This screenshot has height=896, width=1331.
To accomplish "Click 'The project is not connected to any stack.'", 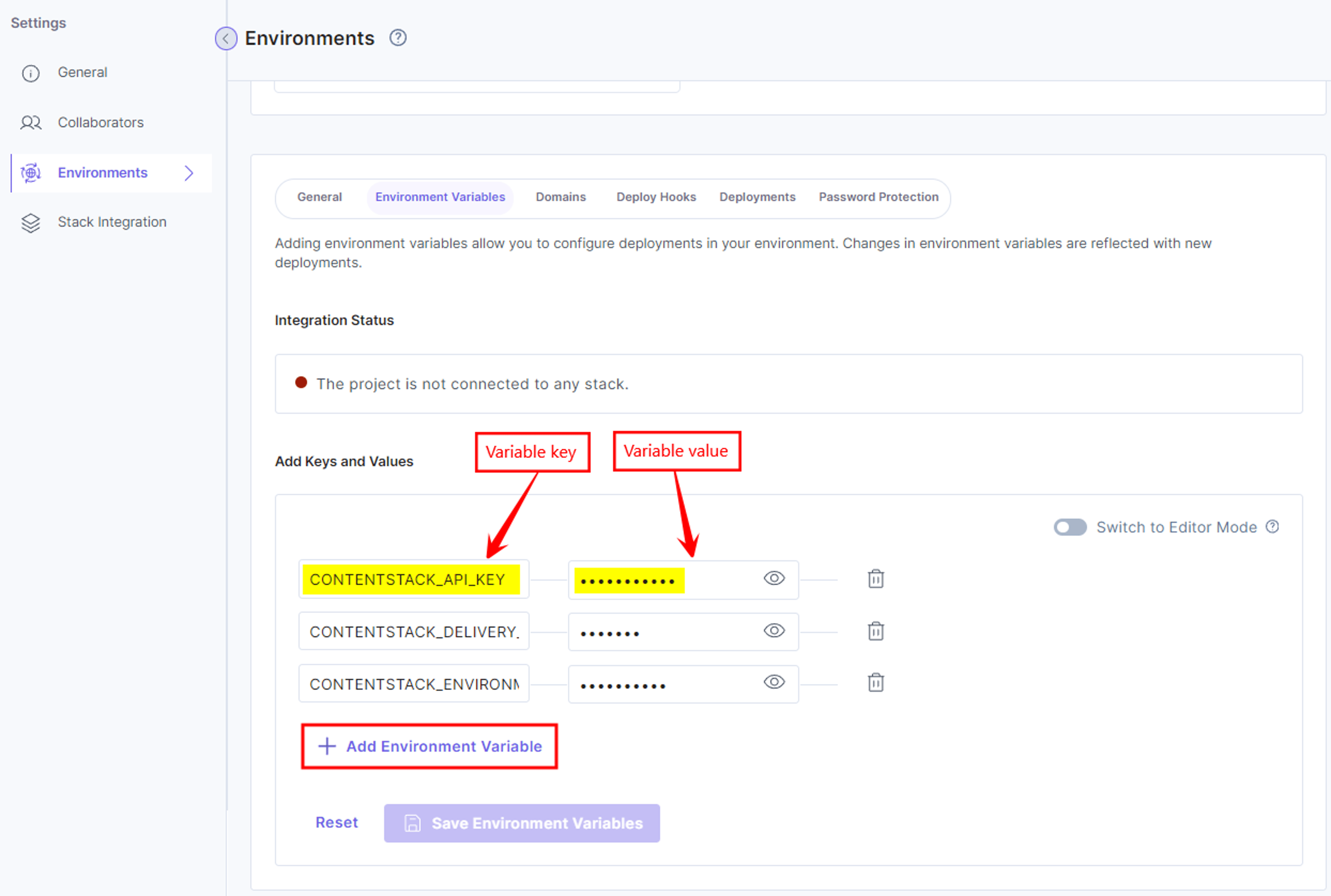I will coord(472,384).
